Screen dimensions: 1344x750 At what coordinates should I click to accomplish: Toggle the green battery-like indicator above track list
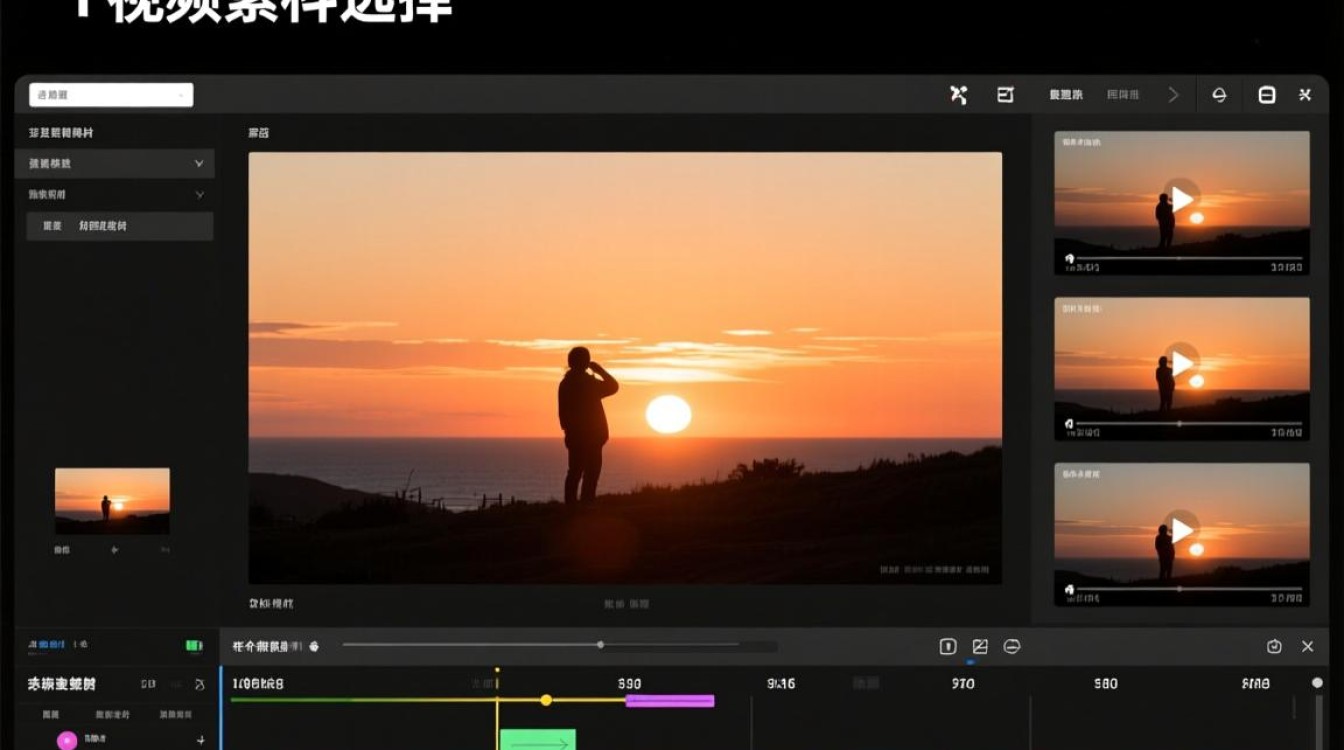[x=194, y=646]
